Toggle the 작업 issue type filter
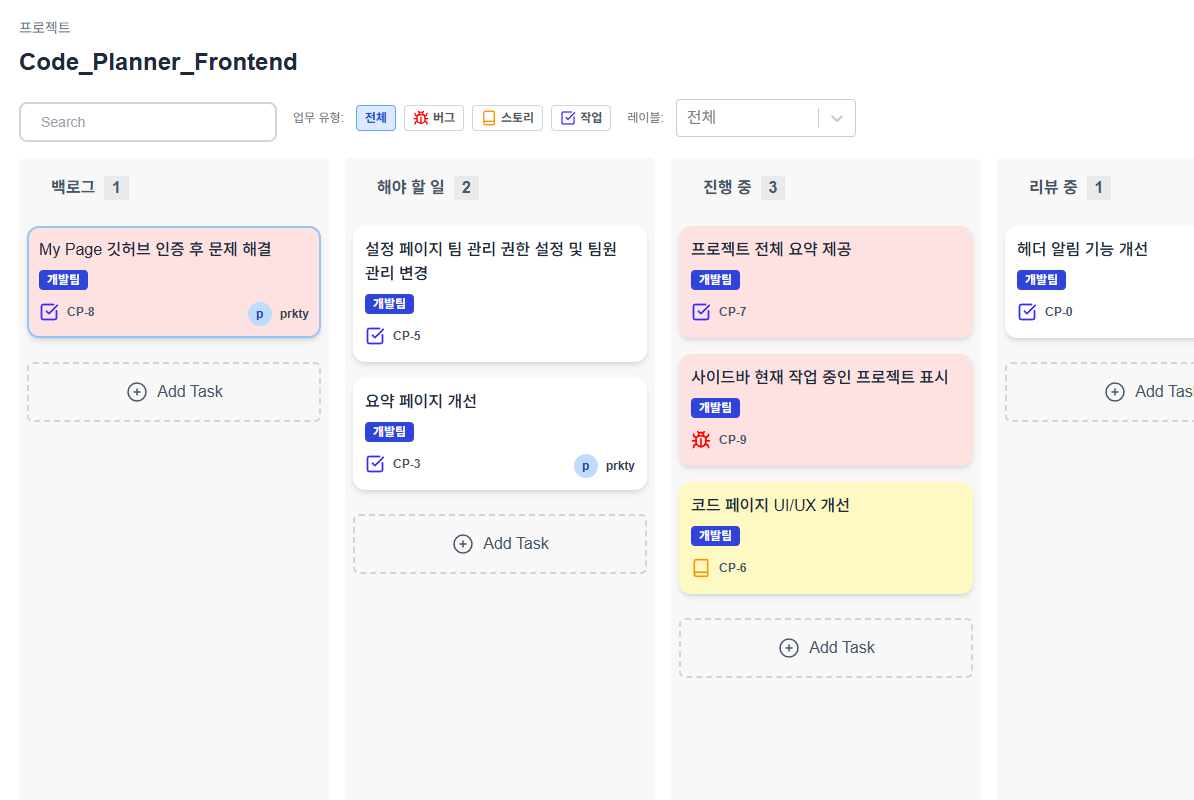The height and width of the screenshot is (800, 1194). [x=581, y=118]
